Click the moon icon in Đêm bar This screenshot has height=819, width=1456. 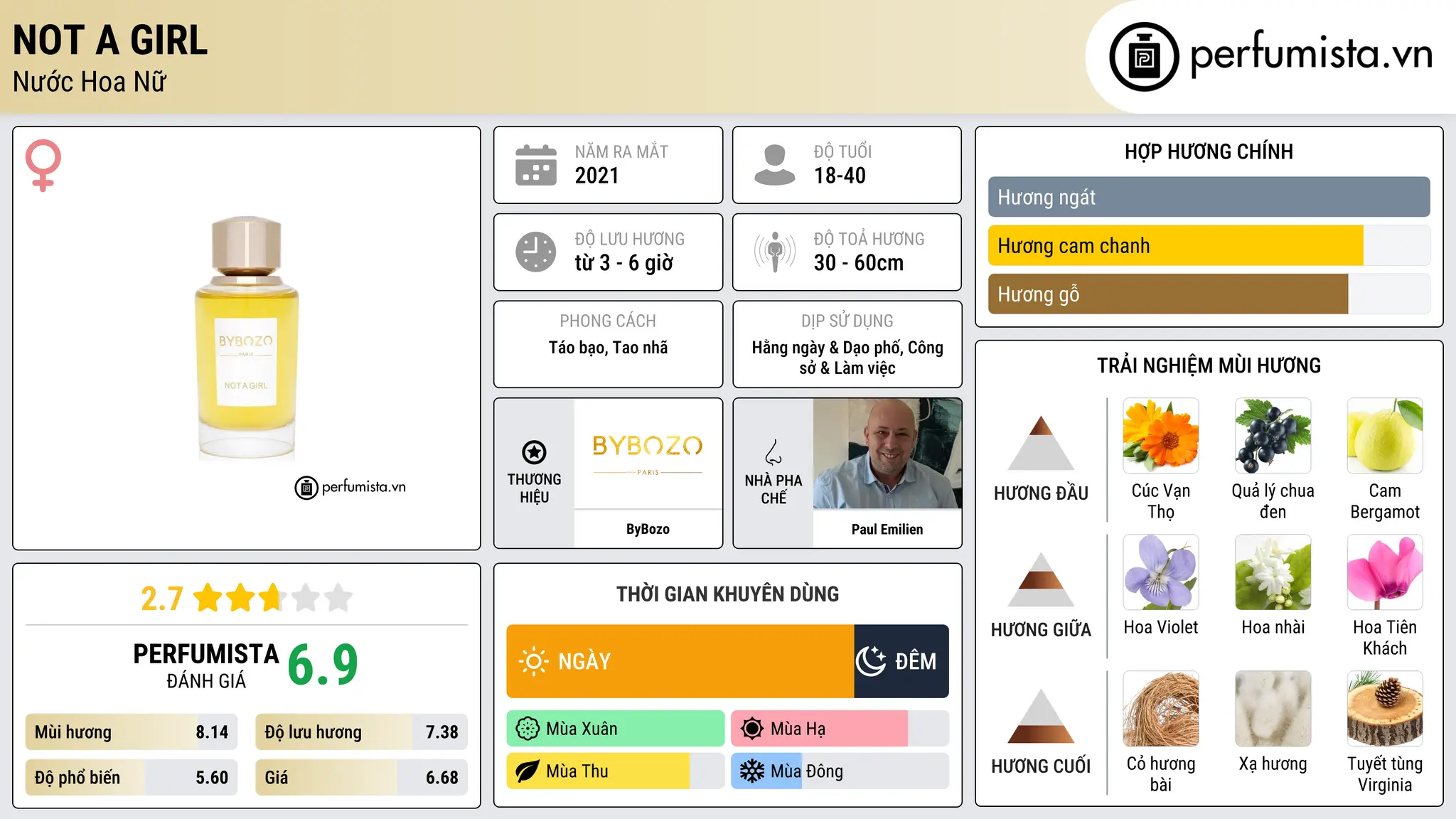(x=870, y=661)
